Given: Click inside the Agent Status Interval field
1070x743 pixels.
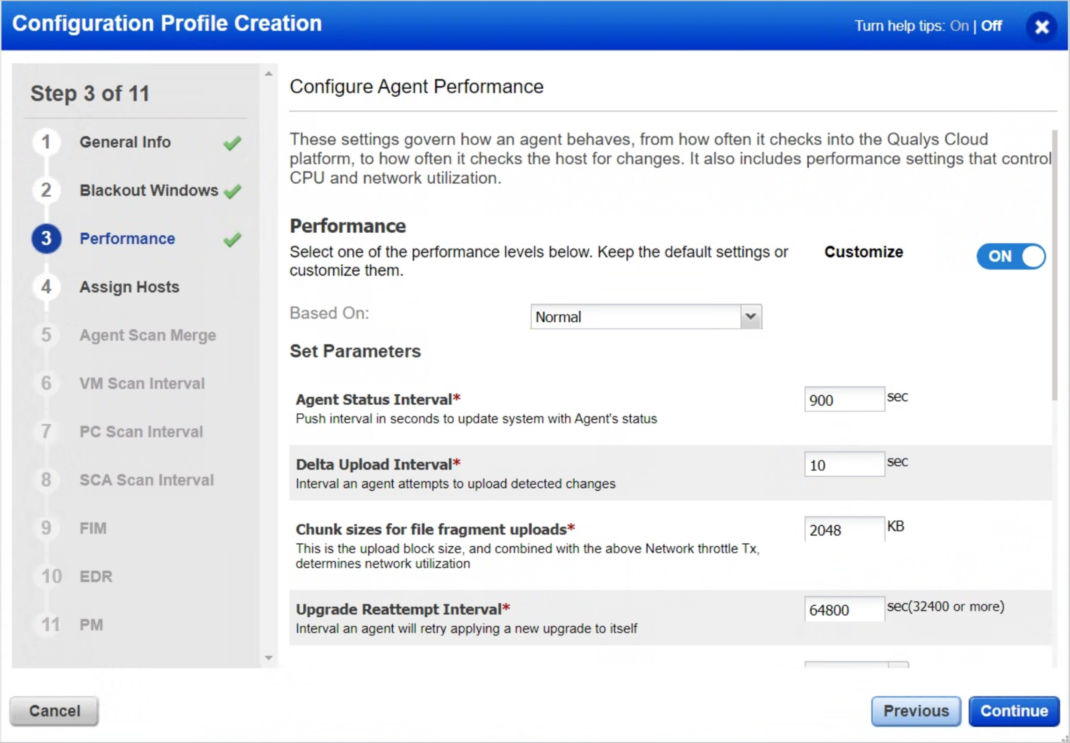Looking at the screenshot, I should (843, 398).
